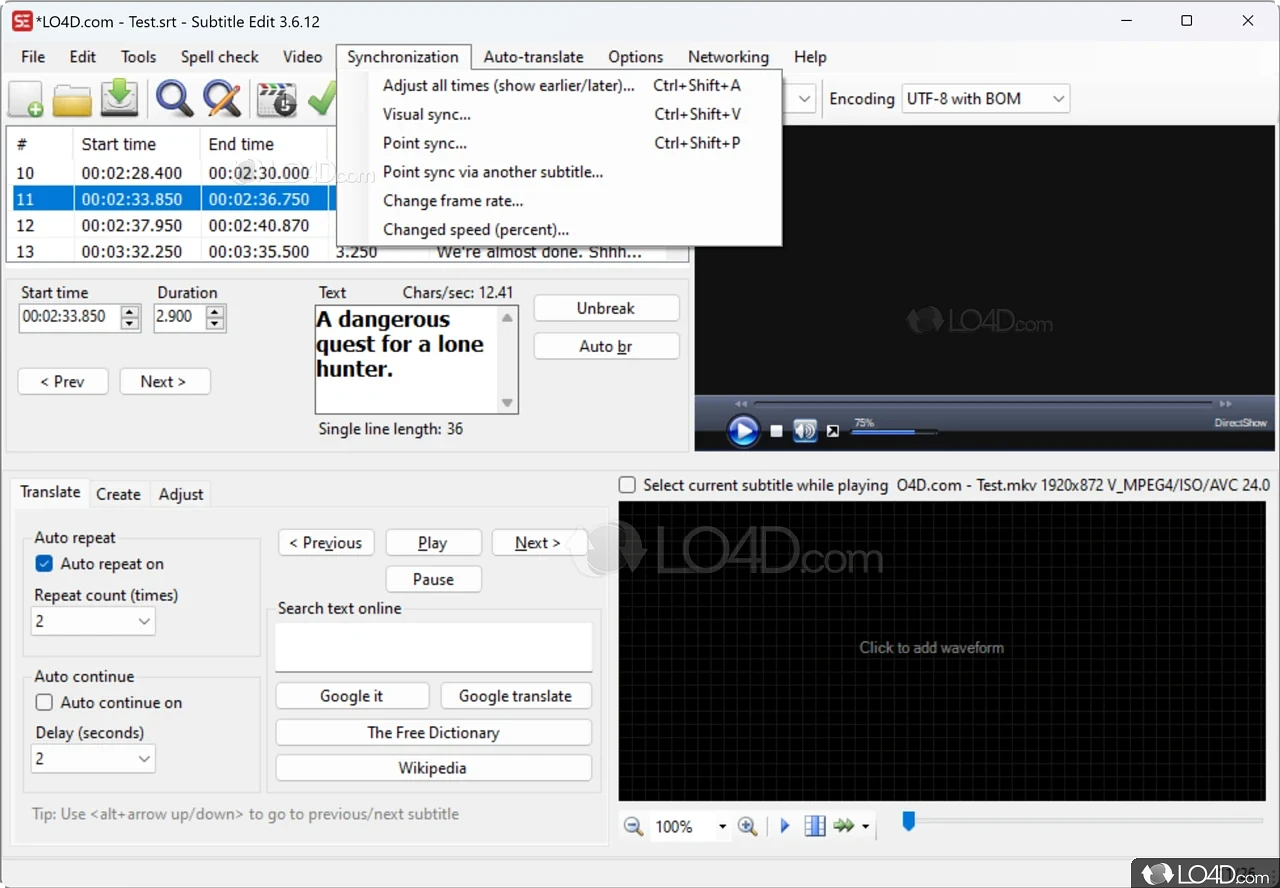This screenshot has width=1280, height=888.
Task: Click the Unbreak button
Action: 606,308
